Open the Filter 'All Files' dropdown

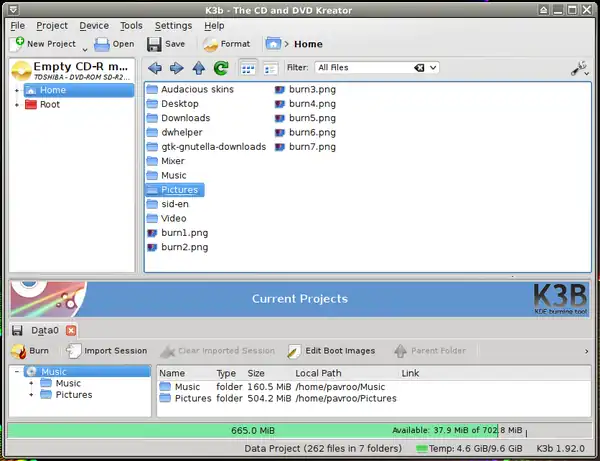376,68
